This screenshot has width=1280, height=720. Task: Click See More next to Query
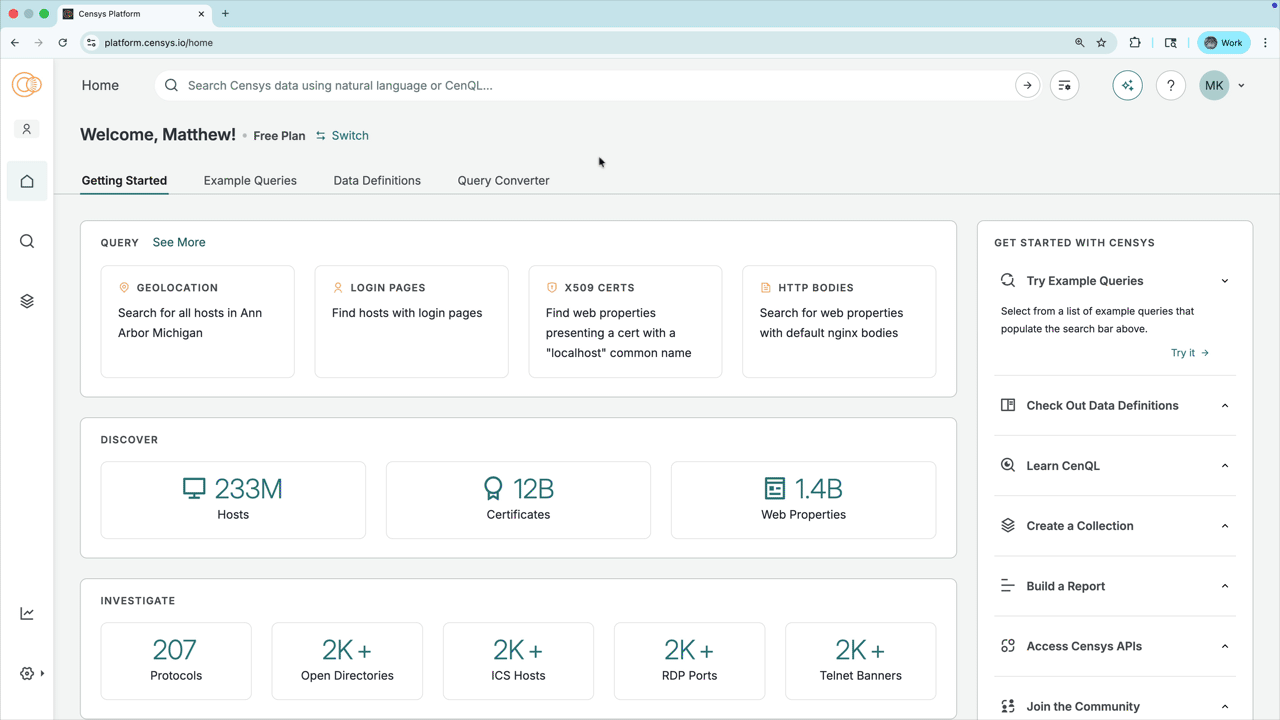coord(179,242)
